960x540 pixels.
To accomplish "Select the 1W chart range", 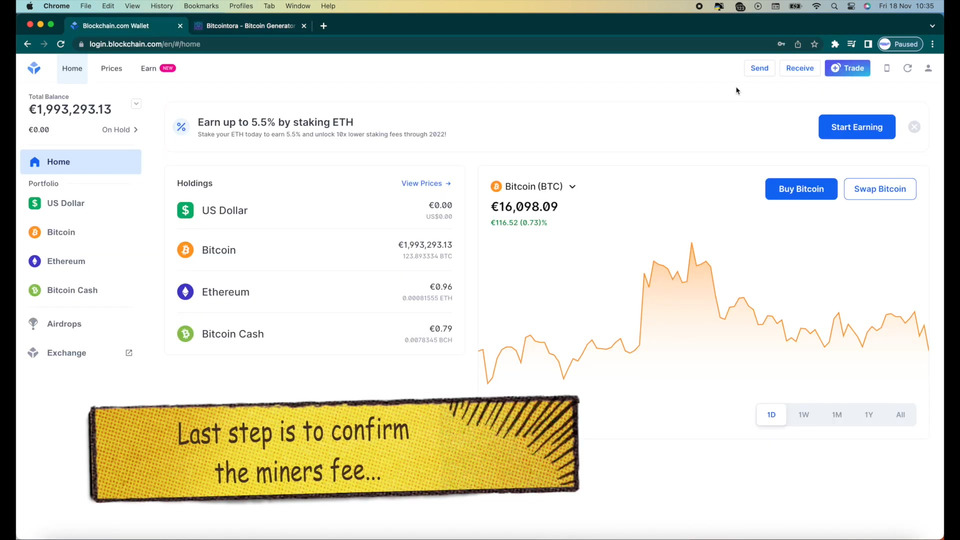I will click(x=804, y=414).
